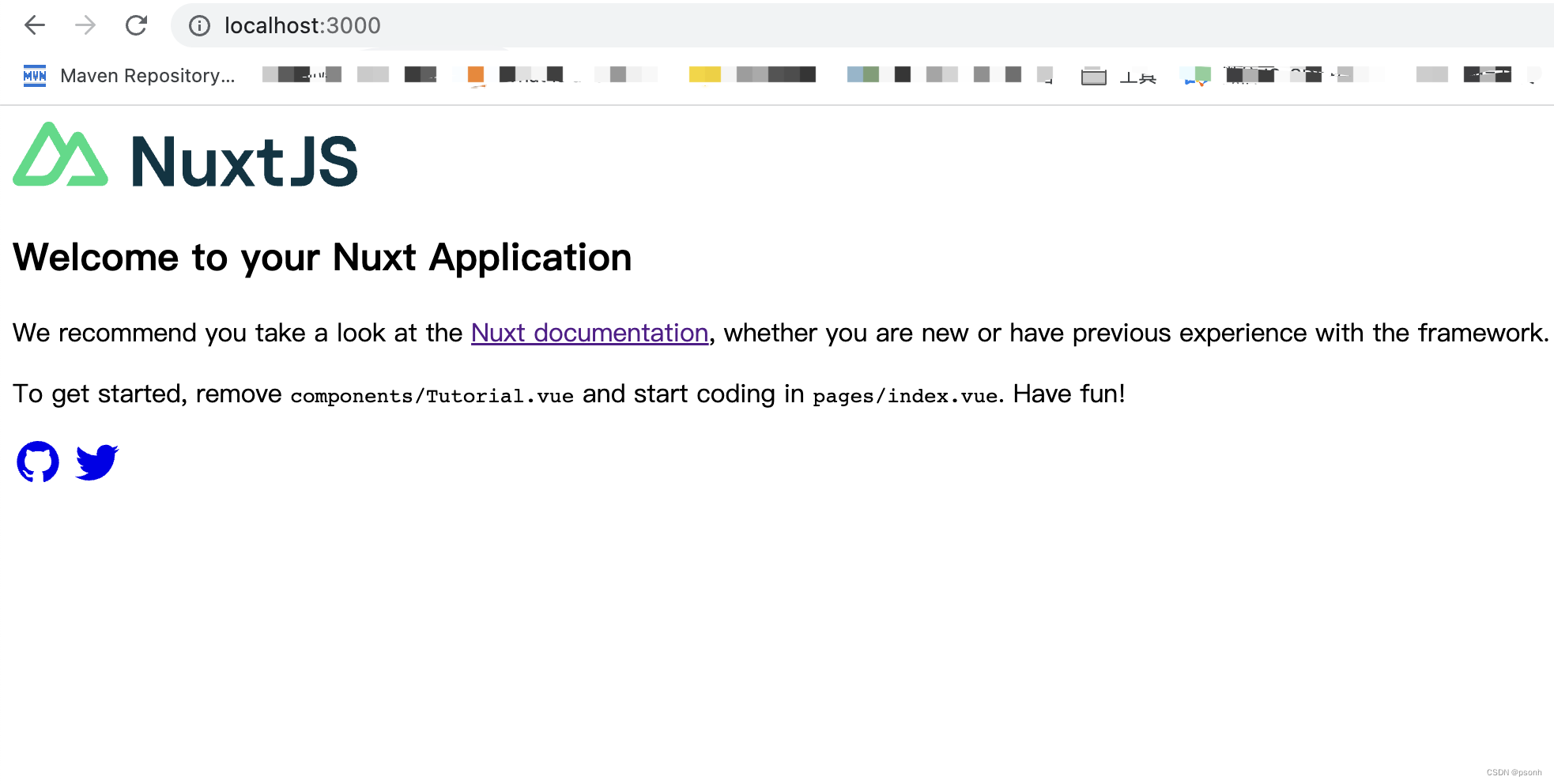The image size is (1554, 784).
Task: Click the browser forward arrow
Action: pos(85,25)
